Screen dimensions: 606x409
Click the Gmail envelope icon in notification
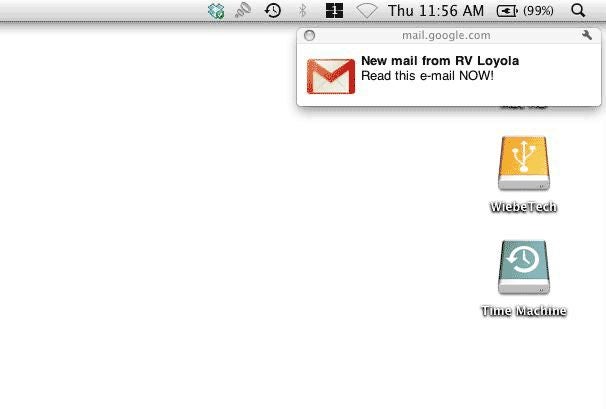coord(331,76)
